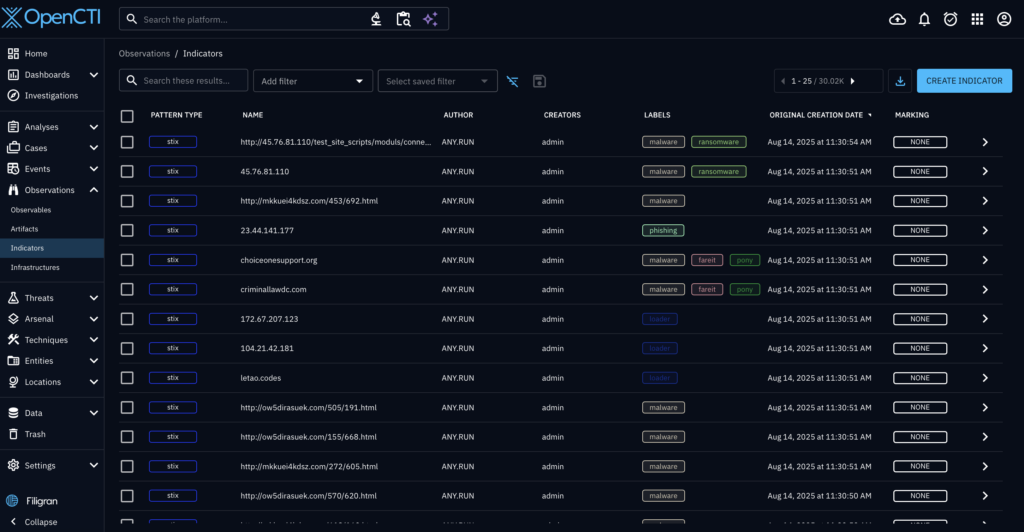The height and width of the screenshot is (532, 1024).
Task: Click the Ask AI sparkle icon
Action: 430,19
